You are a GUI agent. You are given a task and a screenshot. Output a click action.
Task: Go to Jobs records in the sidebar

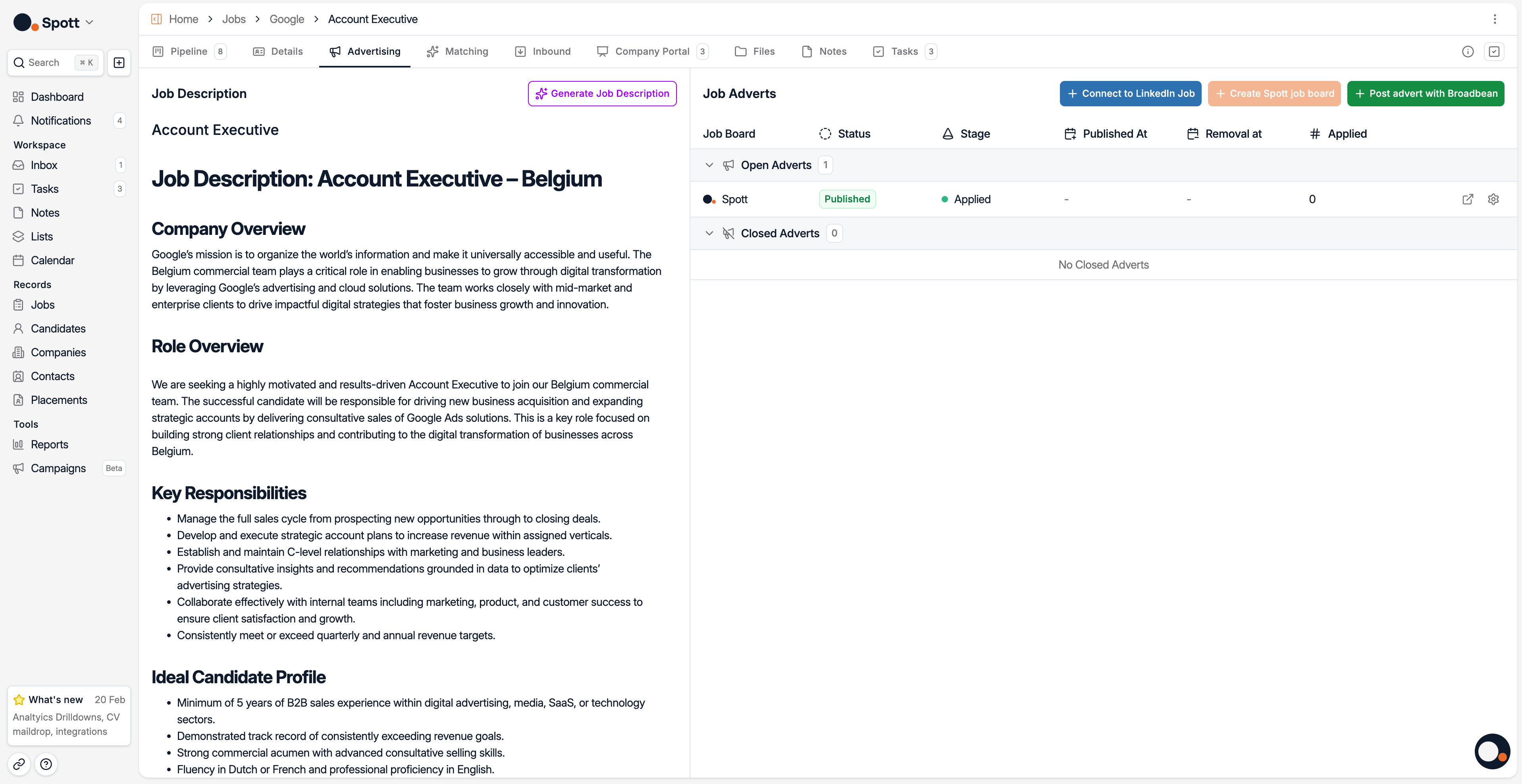(69, 305)
